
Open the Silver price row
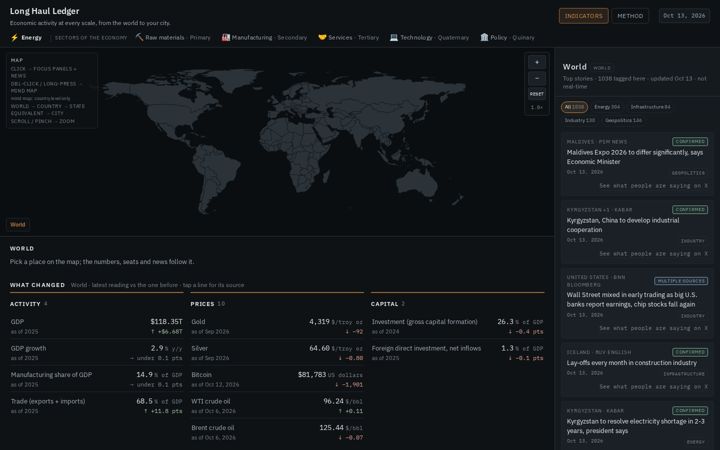pyautogui.click(x=277, y=353)
